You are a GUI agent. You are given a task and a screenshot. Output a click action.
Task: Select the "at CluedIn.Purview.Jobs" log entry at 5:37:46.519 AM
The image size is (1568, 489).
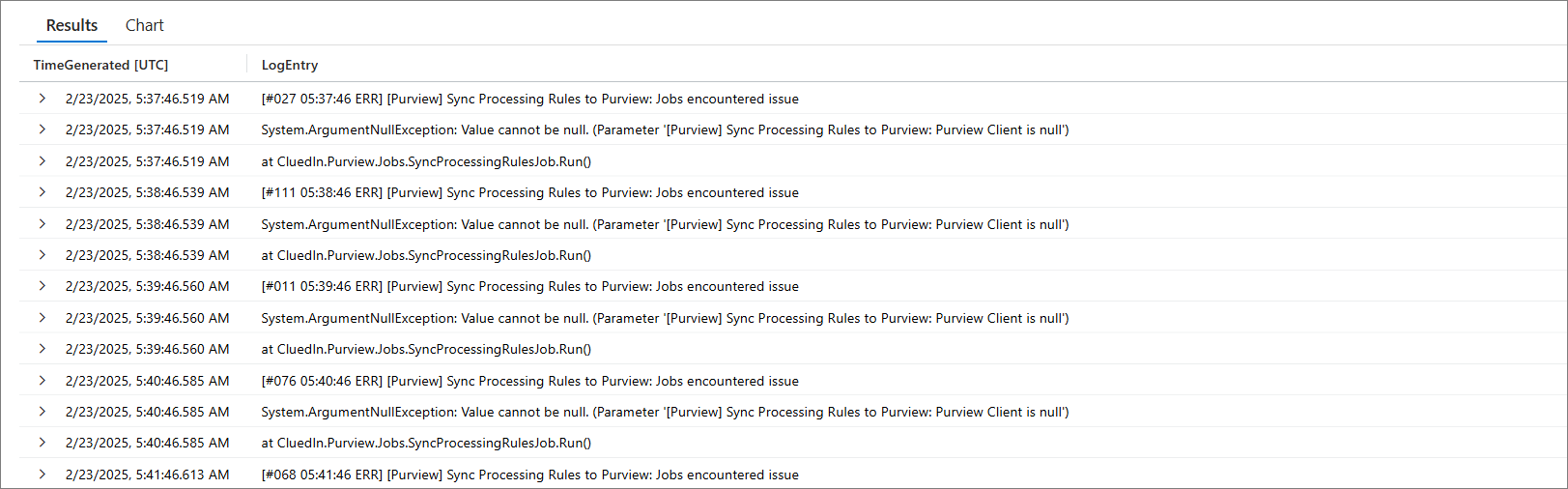426,161
